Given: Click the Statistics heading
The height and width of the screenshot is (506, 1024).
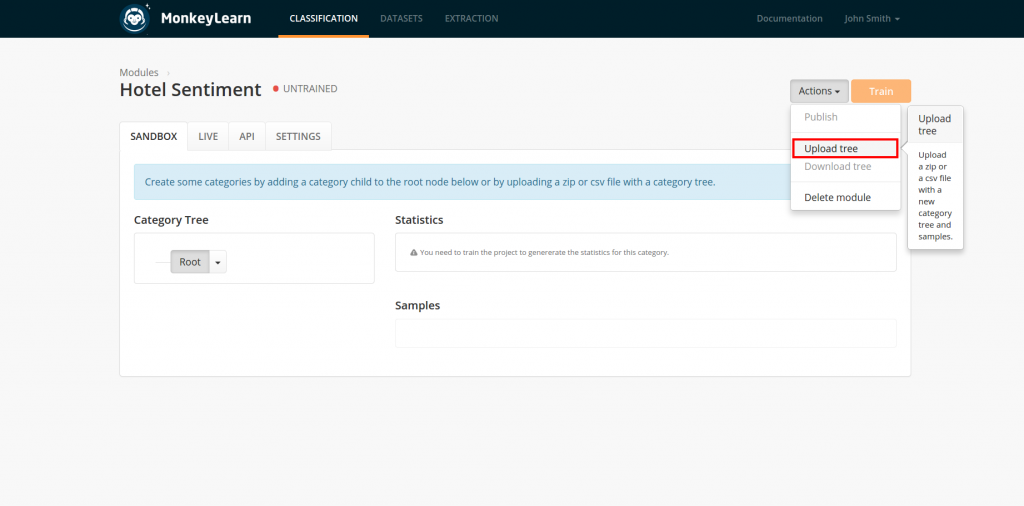Looking at the screenshot, I should pos(419,220).
